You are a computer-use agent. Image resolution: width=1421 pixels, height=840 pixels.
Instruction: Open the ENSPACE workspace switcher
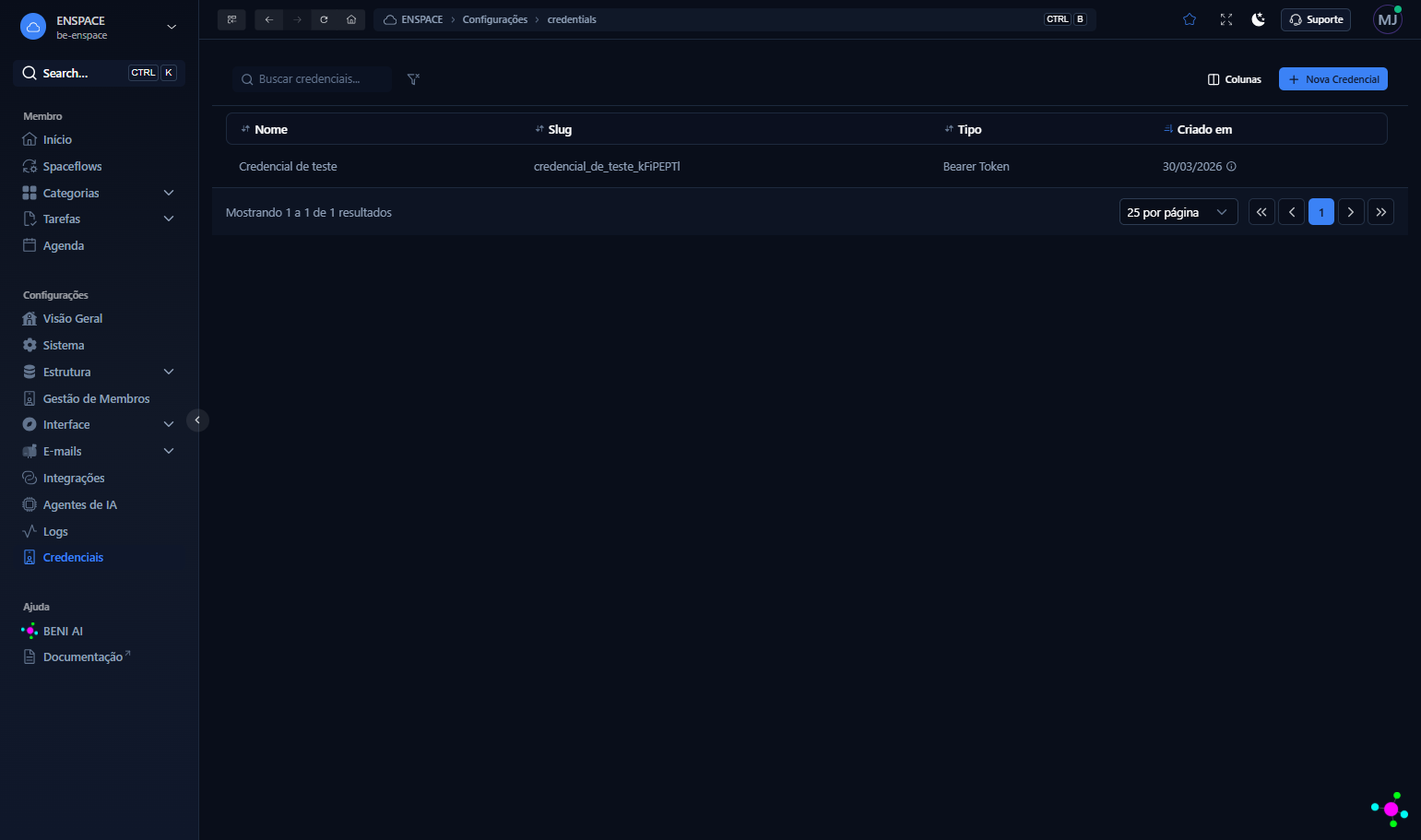click(100, 27)
